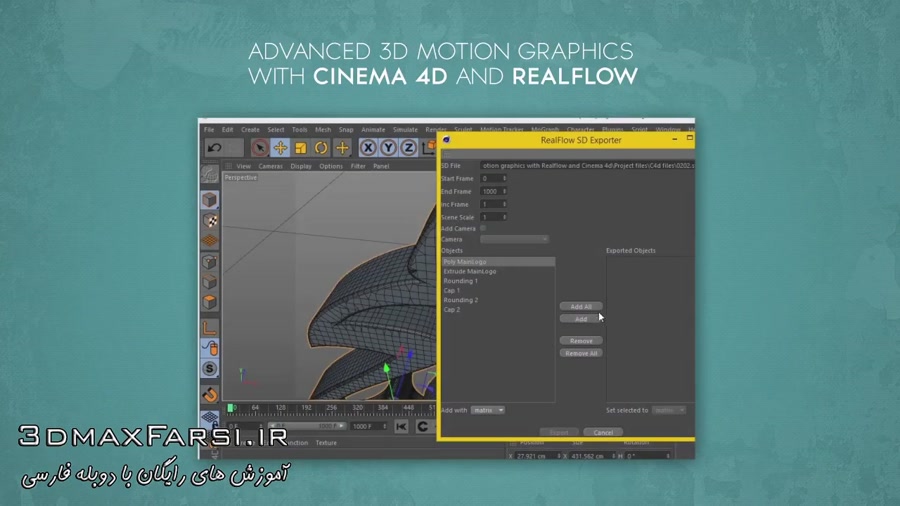Select the Points mode cube icon

(210, 262)
